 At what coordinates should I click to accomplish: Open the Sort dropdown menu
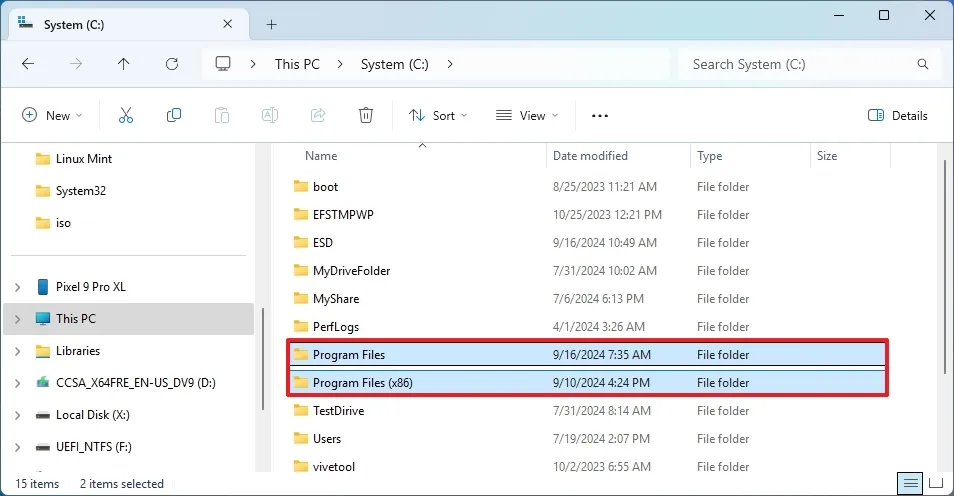point(438,116)
